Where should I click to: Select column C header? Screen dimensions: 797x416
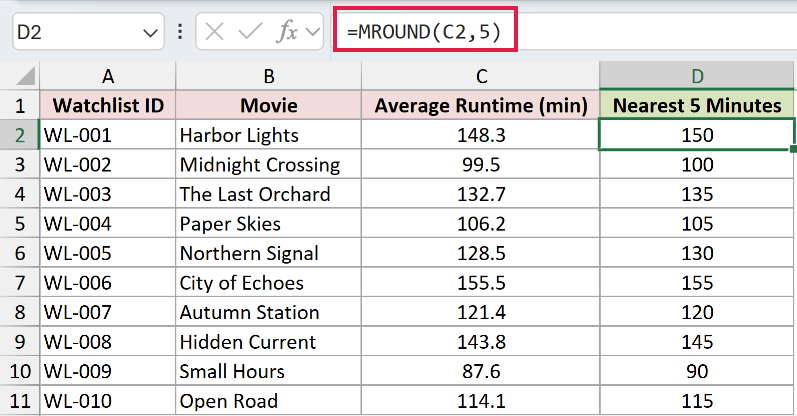481,76
